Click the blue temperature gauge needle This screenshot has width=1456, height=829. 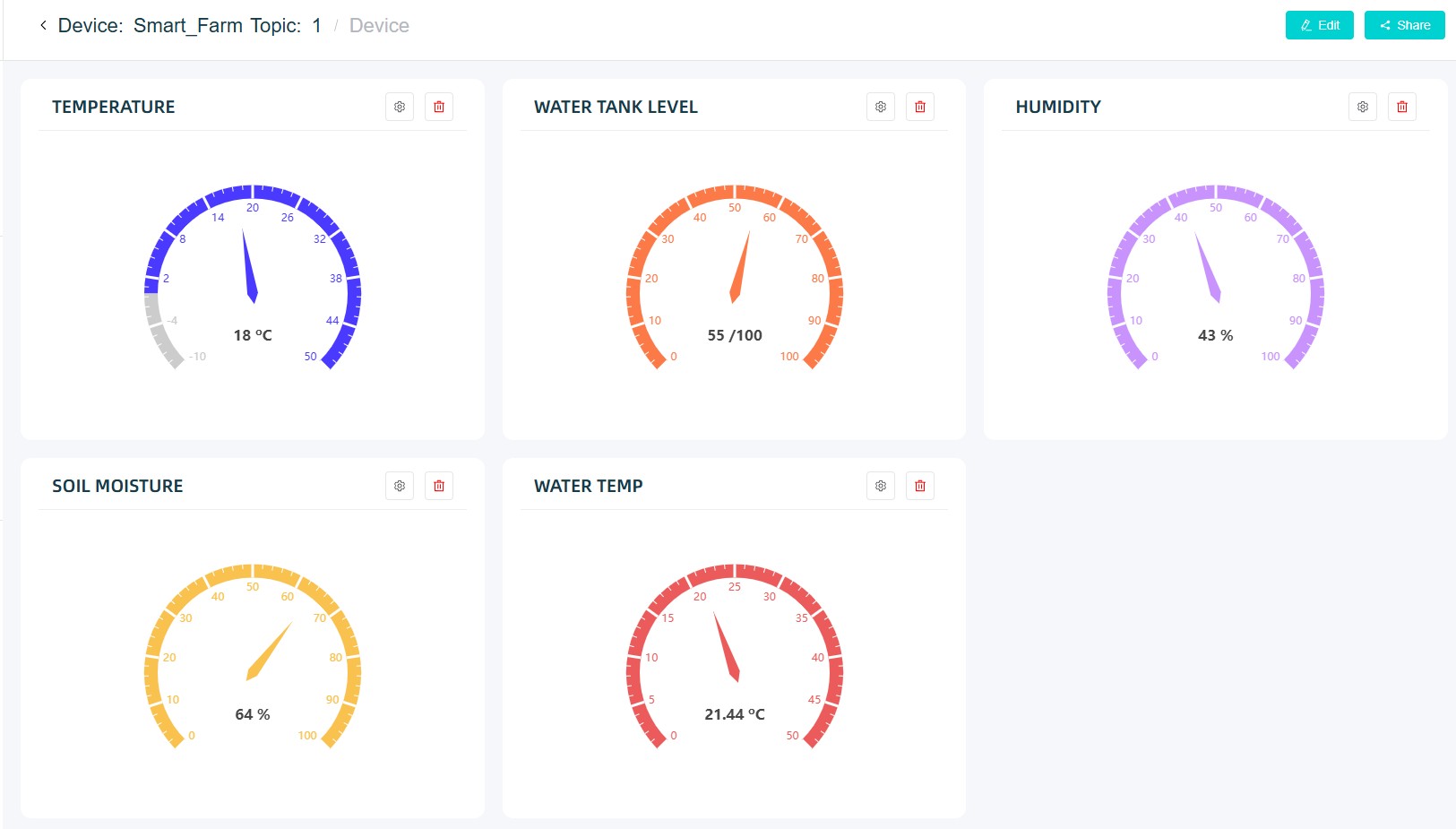click(x=249, y=267)
